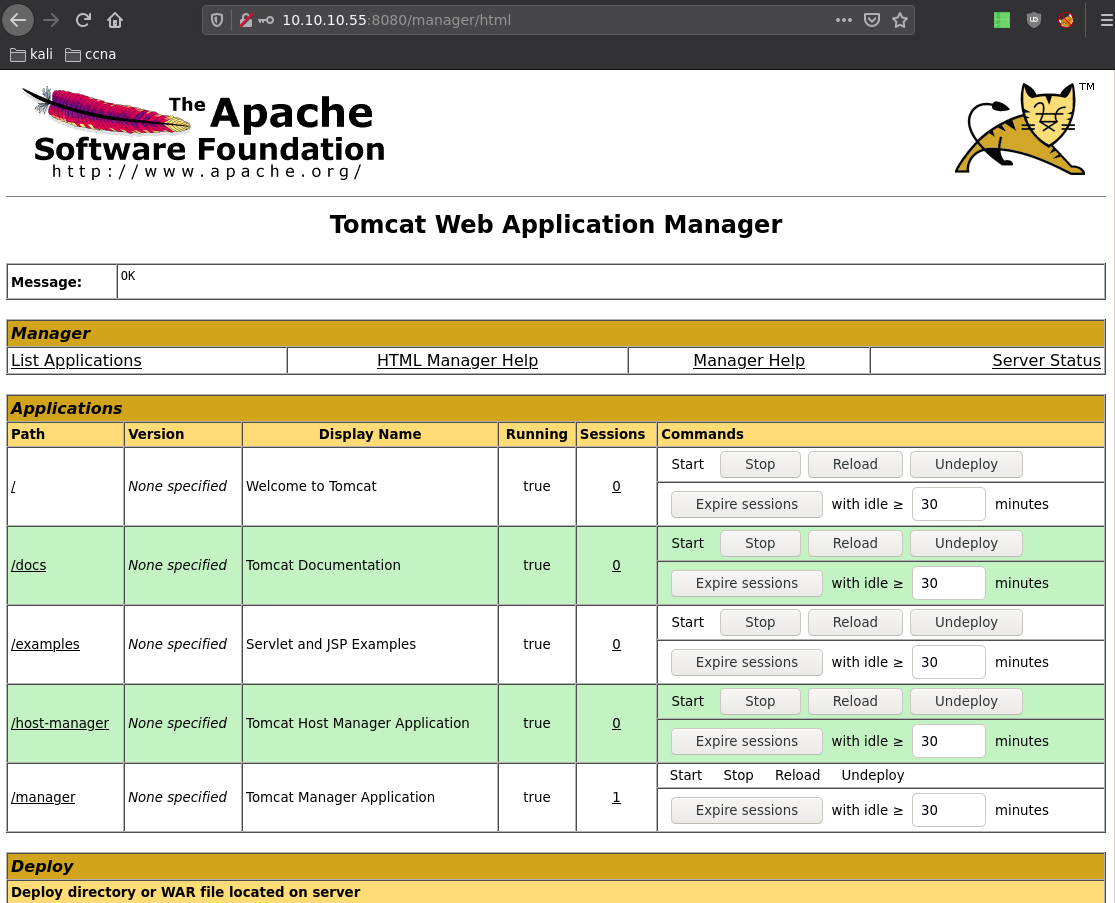Image resolution: width=1115 pixels, height=903 pixels.
Task: Expire sessions for /host-manager
Action: point(747,741)
